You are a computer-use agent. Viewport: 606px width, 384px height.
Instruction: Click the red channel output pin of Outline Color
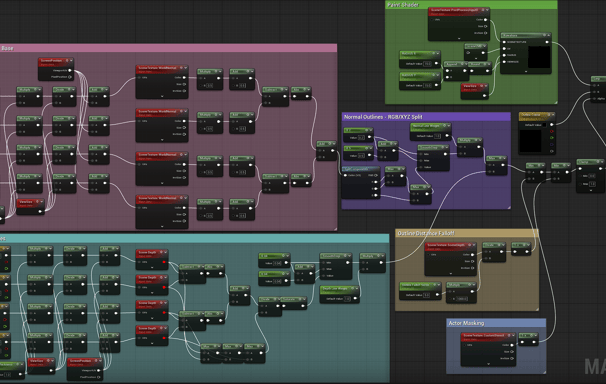click(552, 131)
